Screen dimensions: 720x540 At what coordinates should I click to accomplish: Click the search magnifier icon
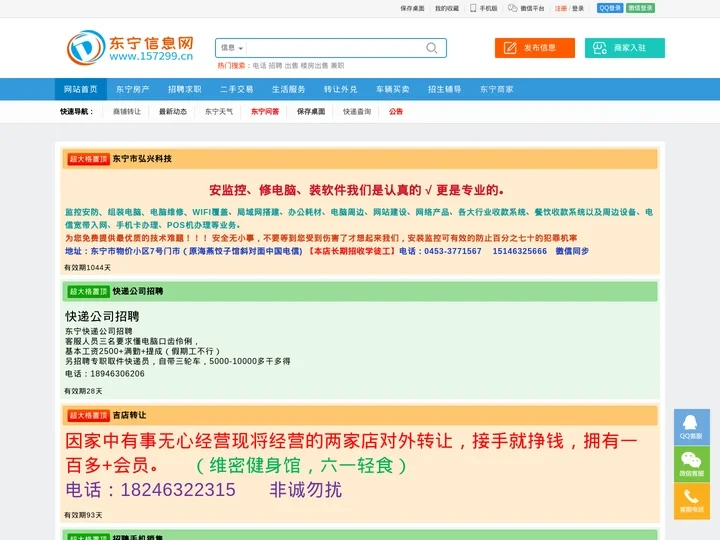(431, 48)
